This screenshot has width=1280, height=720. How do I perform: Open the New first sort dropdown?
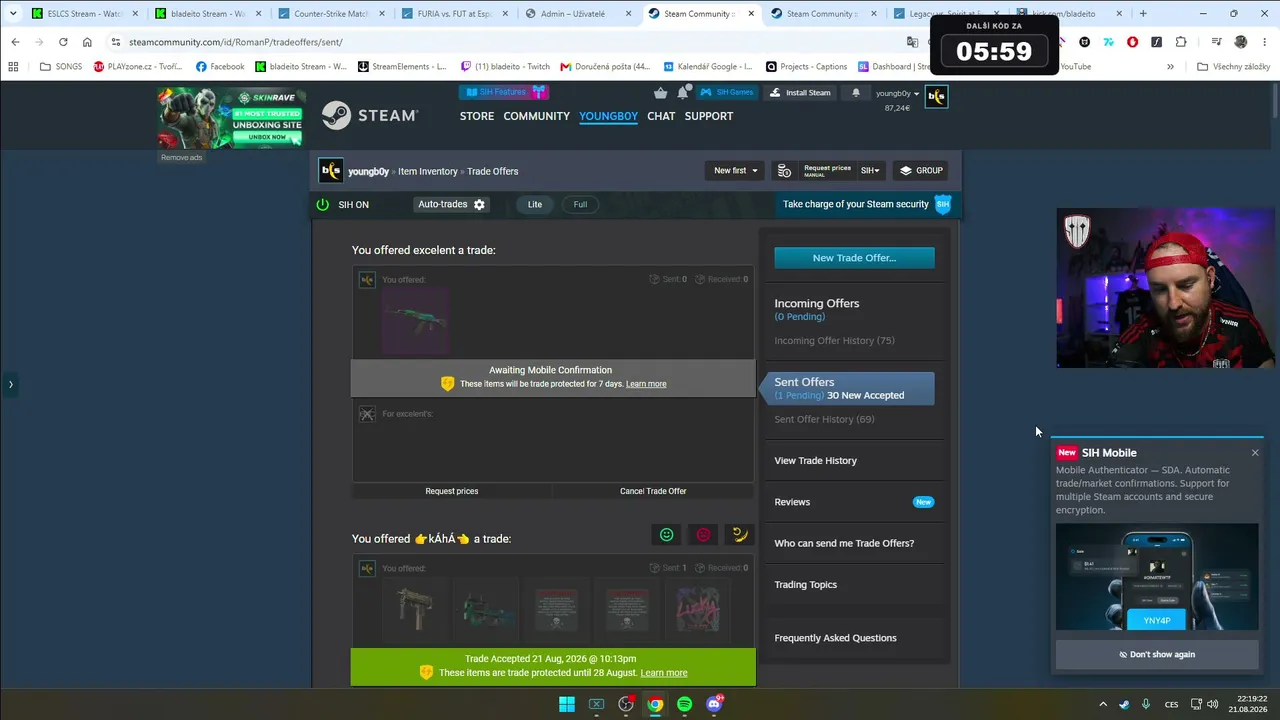click(735, 171)
